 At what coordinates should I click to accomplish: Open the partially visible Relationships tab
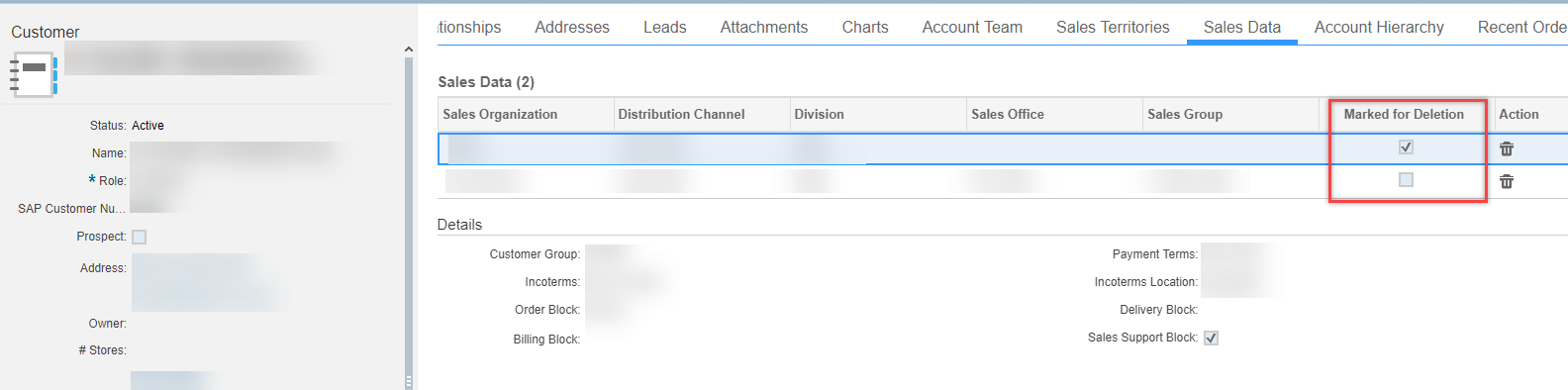click(469, 27)
